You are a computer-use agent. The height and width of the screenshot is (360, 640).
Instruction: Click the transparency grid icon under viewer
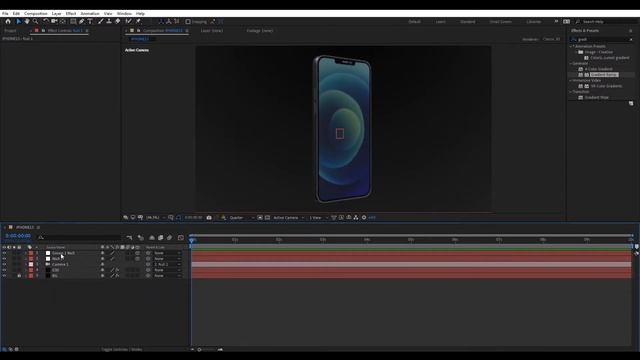tap(267, 218)
